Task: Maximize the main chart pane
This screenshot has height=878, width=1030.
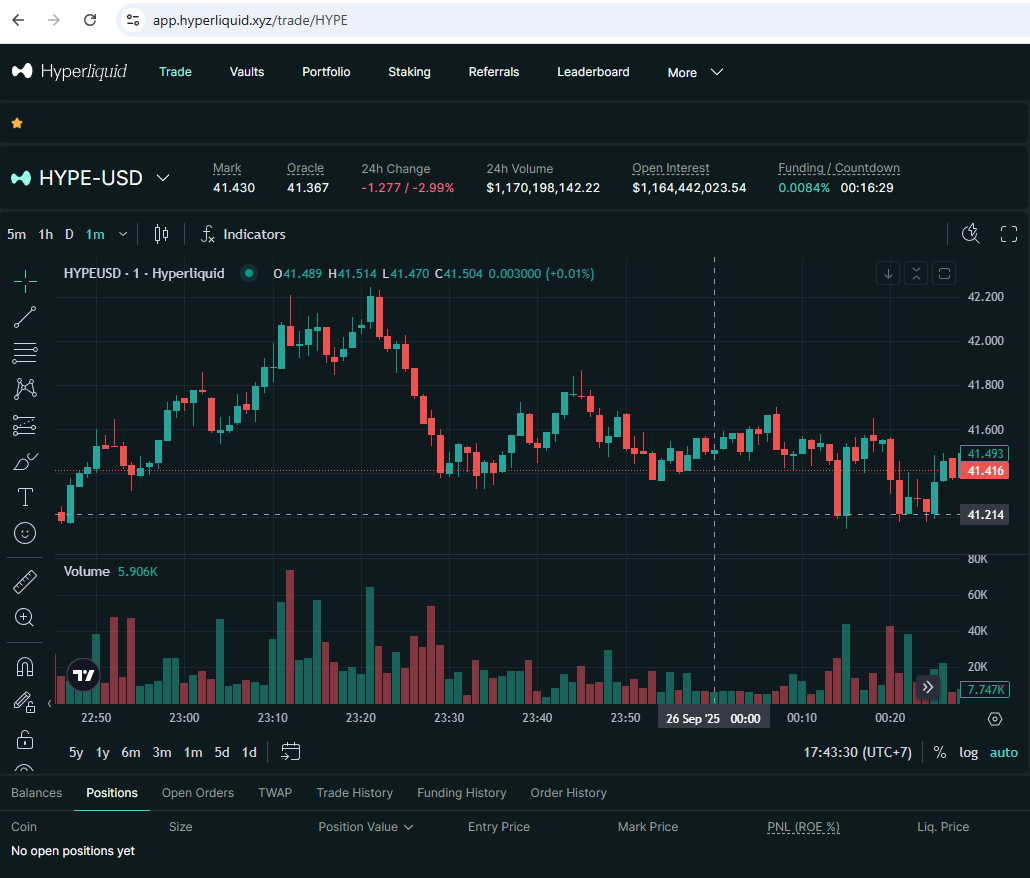Action: tap(944, 273)
